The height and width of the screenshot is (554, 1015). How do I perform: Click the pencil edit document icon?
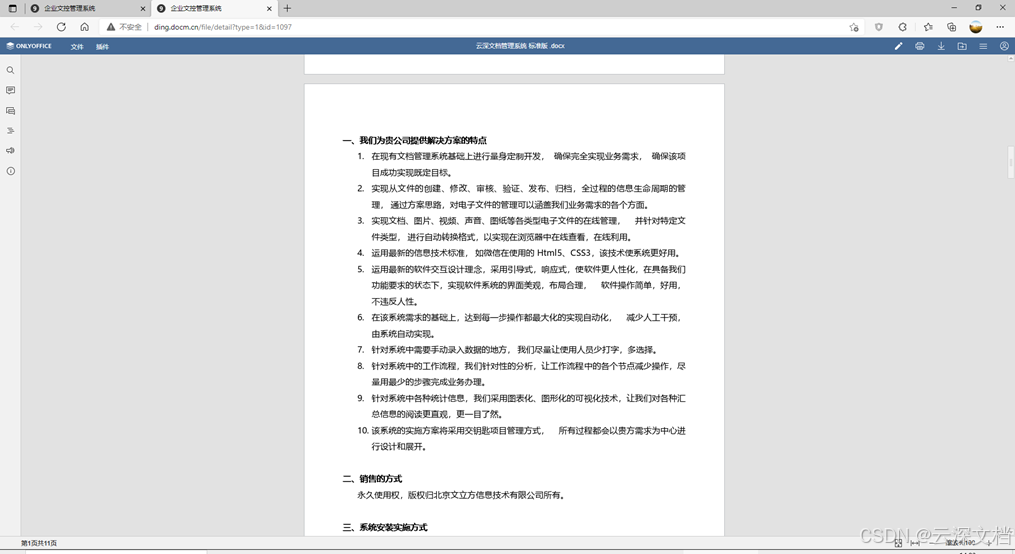click(898, 46)
